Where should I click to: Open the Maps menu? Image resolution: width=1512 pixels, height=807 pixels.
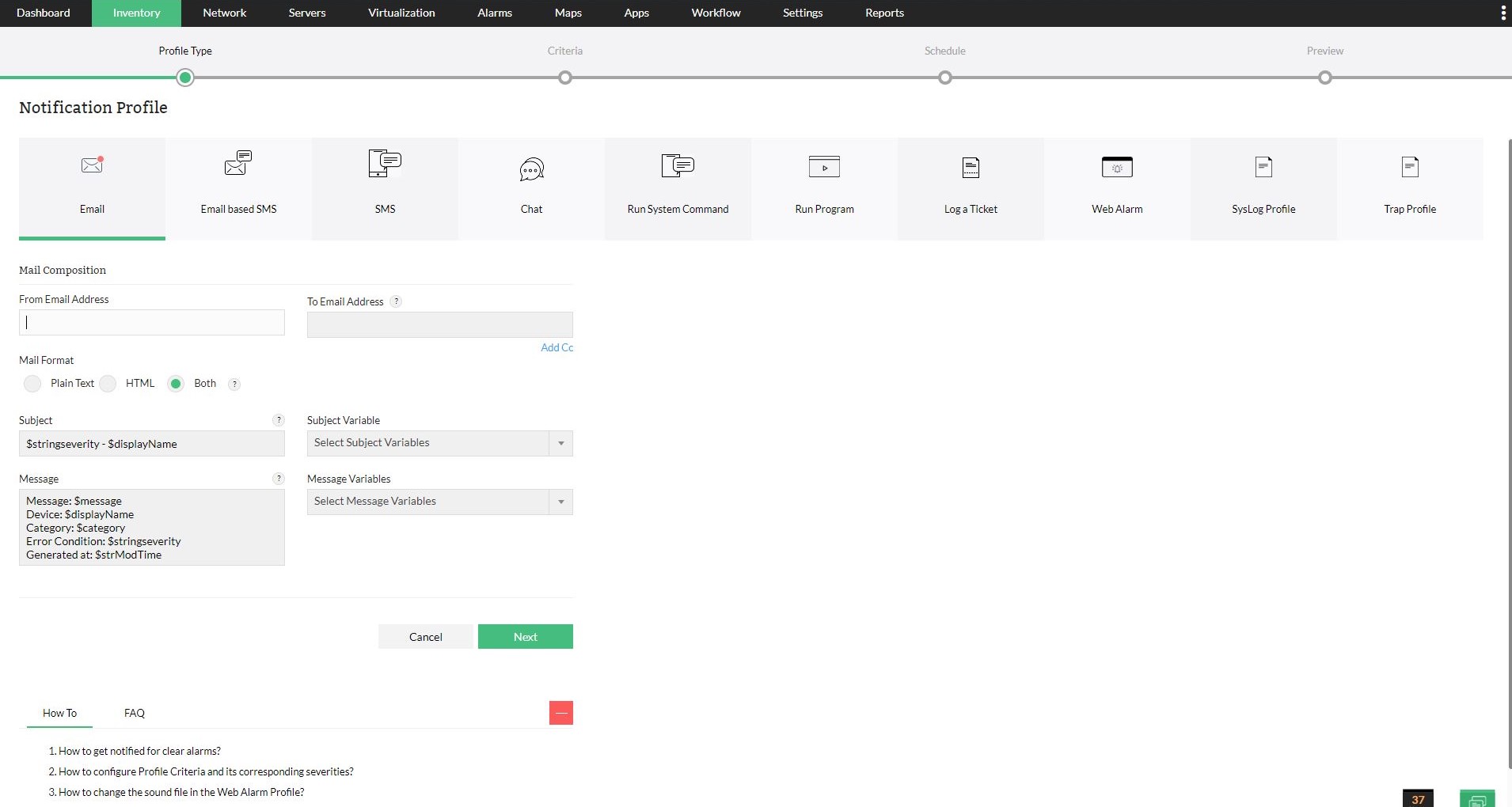pyautogui.click(x=568, y=13)
